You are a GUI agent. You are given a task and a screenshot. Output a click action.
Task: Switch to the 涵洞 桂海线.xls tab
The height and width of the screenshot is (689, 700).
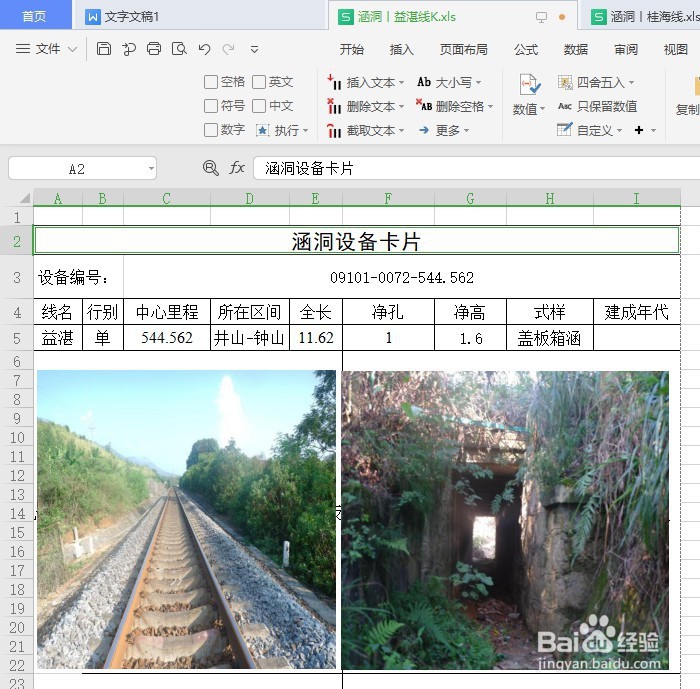point(639,17)
